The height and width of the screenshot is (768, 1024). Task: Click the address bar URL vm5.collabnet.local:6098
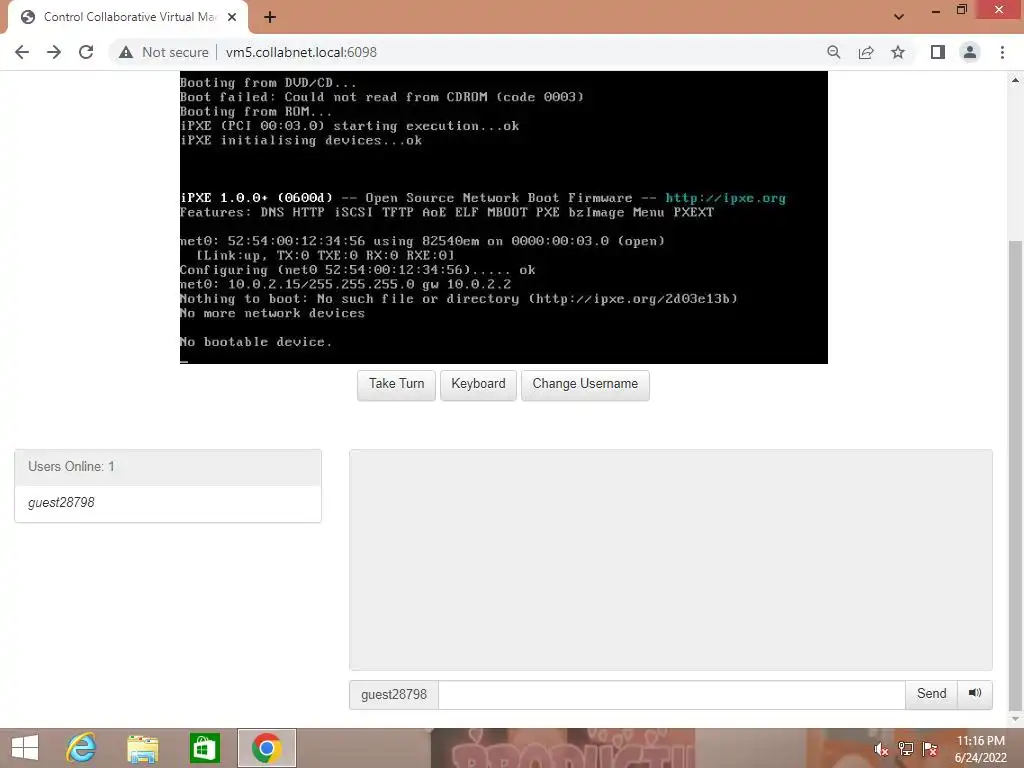coord(301,52)
